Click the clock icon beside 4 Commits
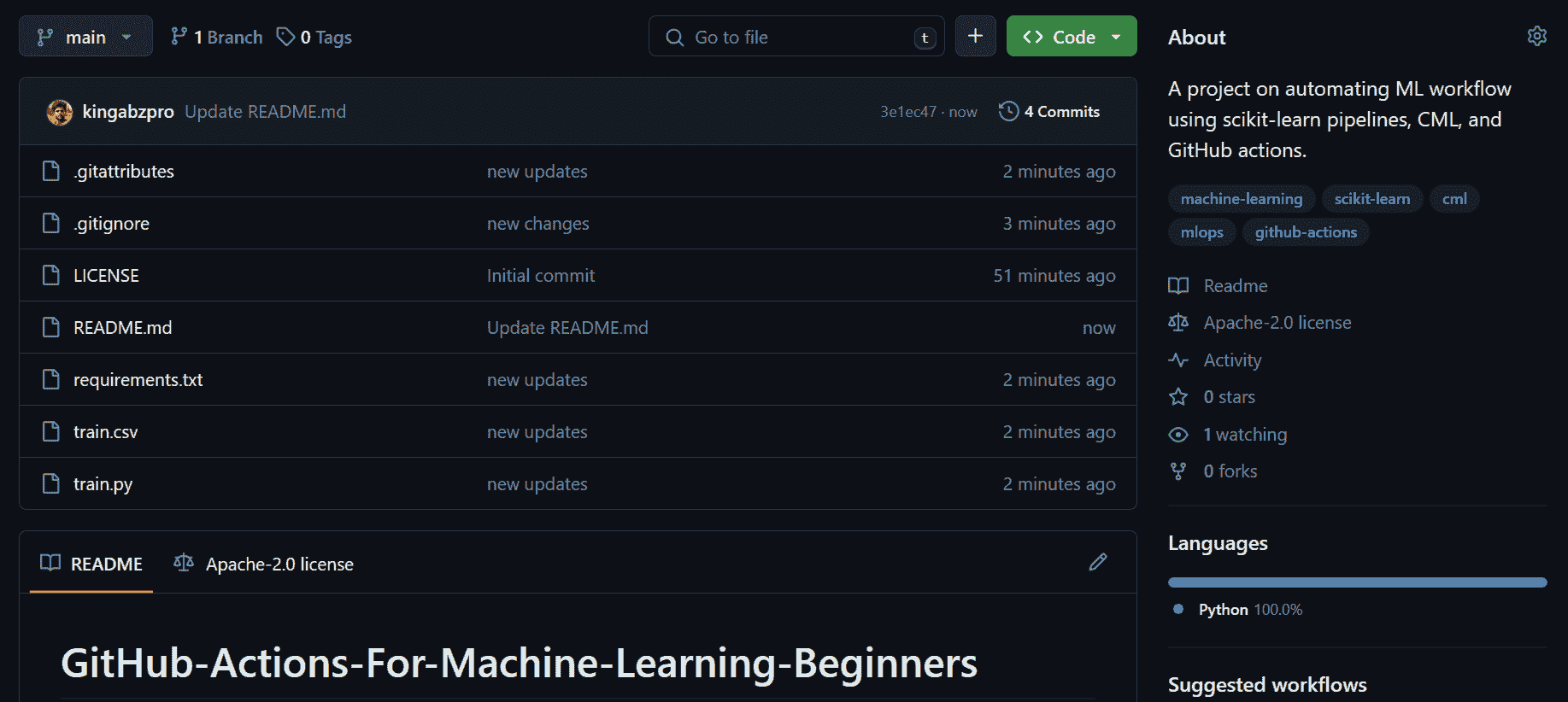This screenshot has height=702, width=1568. (1009, 111)
